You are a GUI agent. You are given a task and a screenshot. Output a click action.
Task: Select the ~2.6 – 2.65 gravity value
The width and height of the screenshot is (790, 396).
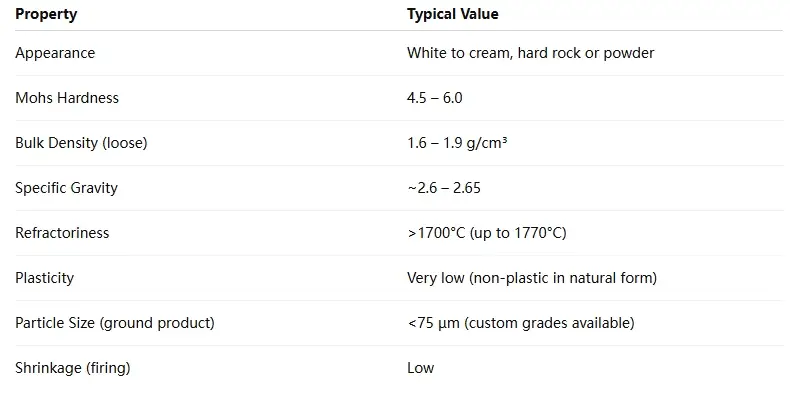444,188
